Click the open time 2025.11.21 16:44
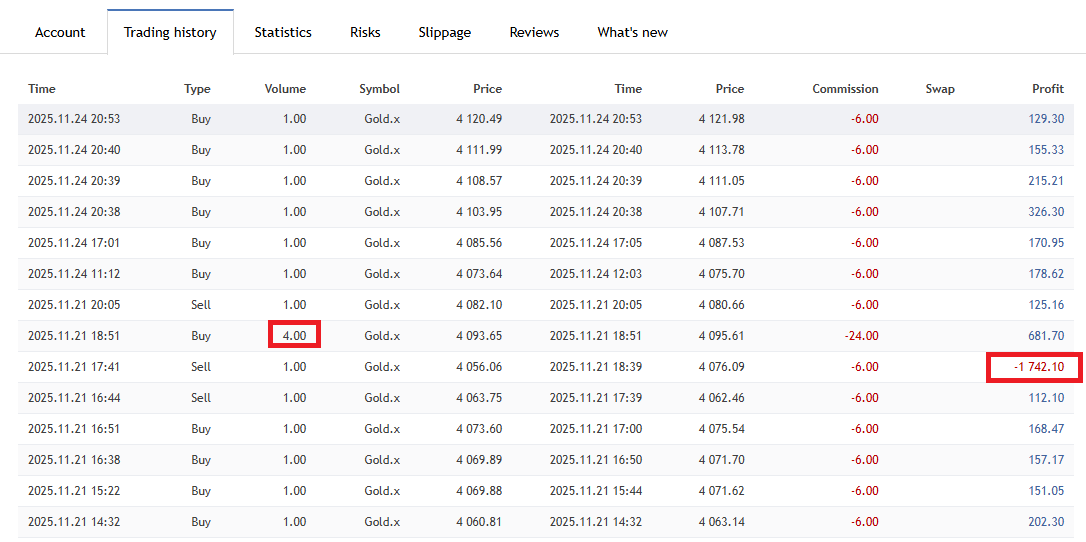1086x542 pixels. [x=74, y=398]
